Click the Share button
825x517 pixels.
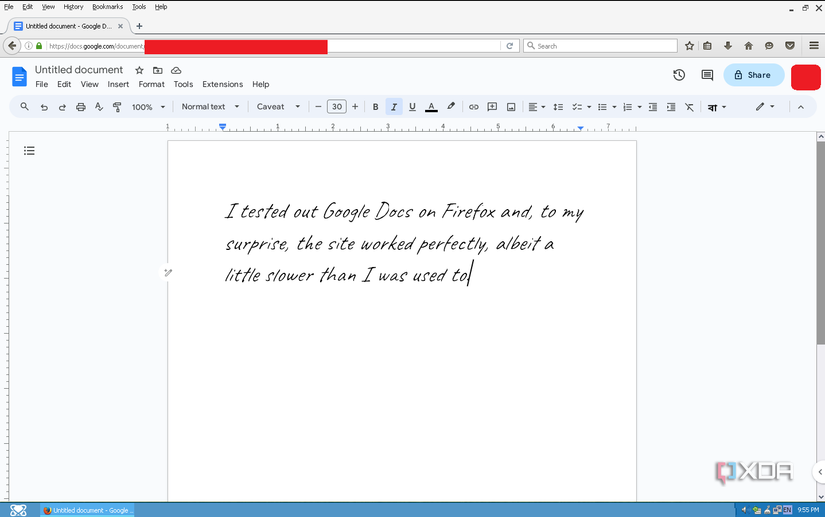coord(753,75)
